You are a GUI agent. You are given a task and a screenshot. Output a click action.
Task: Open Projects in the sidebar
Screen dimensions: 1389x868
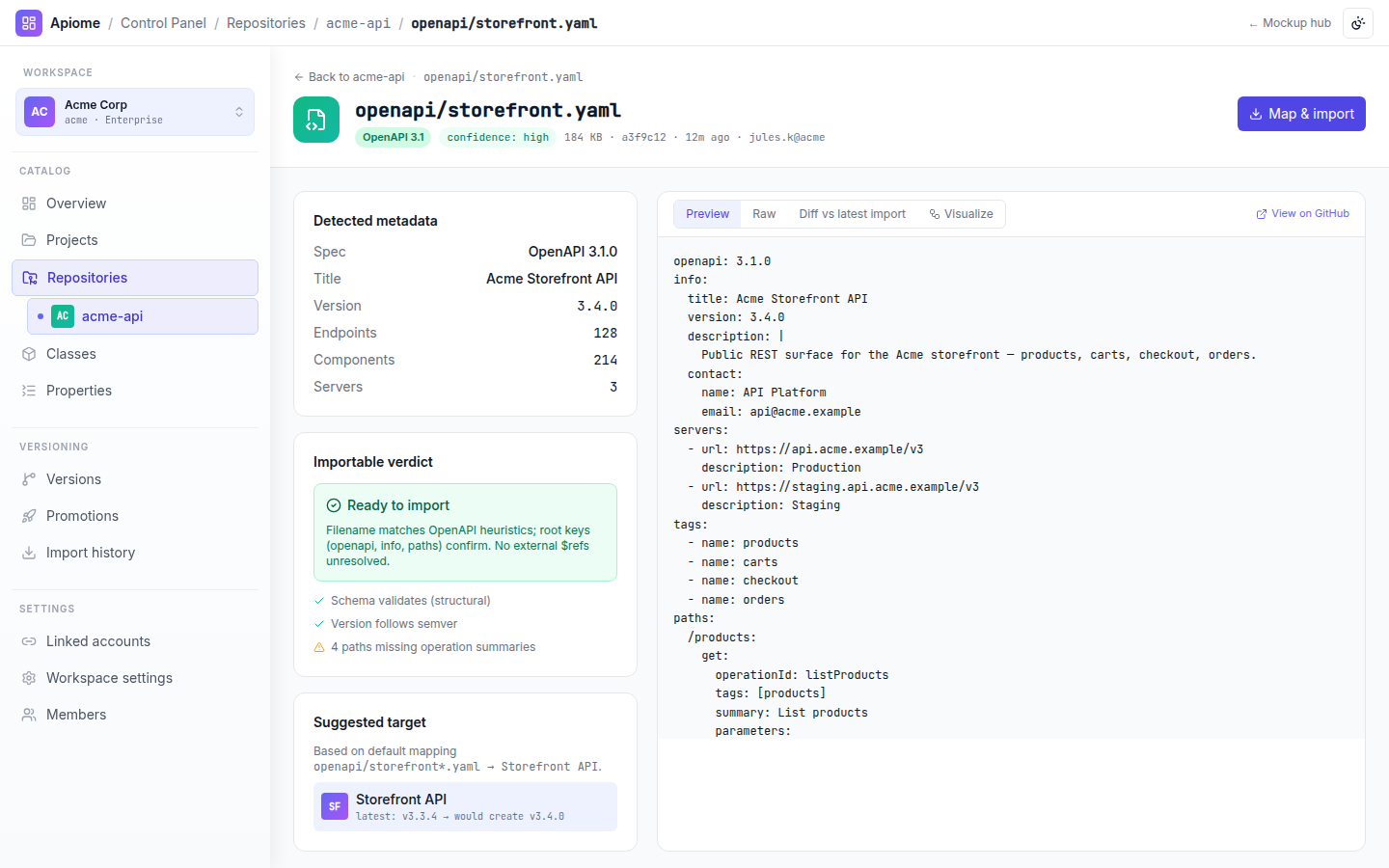point(135,240)
